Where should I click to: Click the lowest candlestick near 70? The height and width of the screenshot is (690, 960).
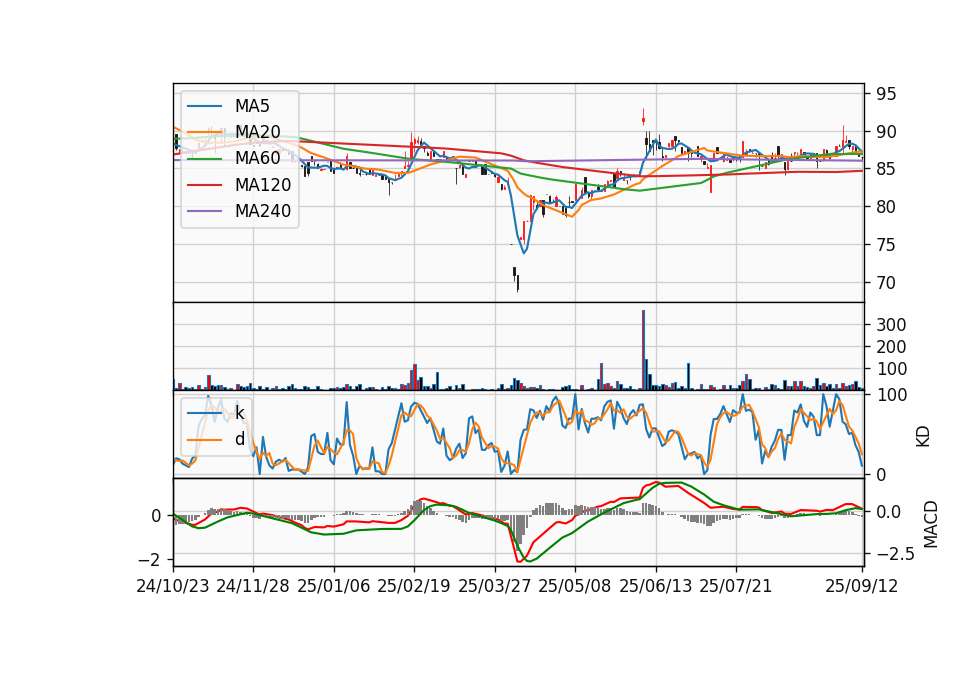[x=518, y=283]
